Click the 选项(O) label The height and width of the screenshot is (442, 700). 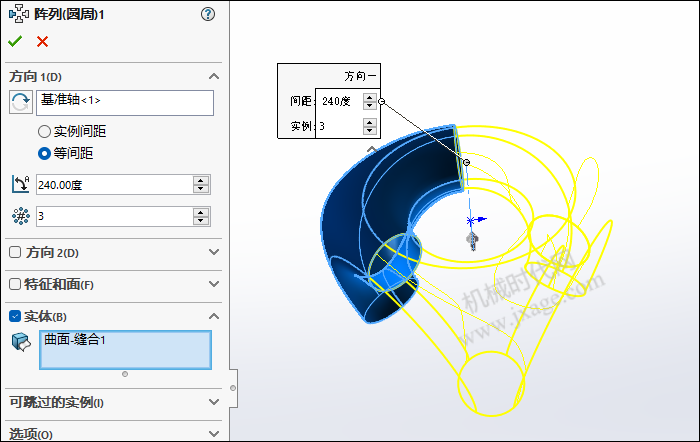31,434
